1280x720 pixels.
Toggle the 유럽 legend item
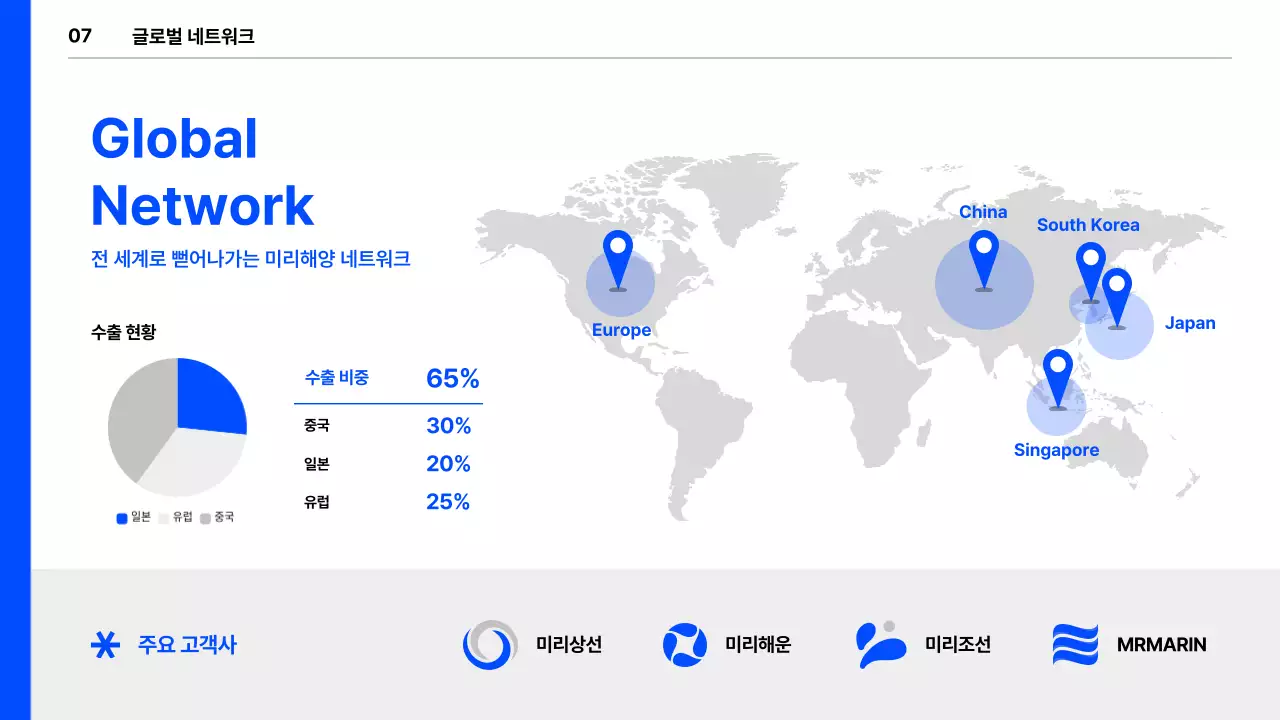coord(175,518)
